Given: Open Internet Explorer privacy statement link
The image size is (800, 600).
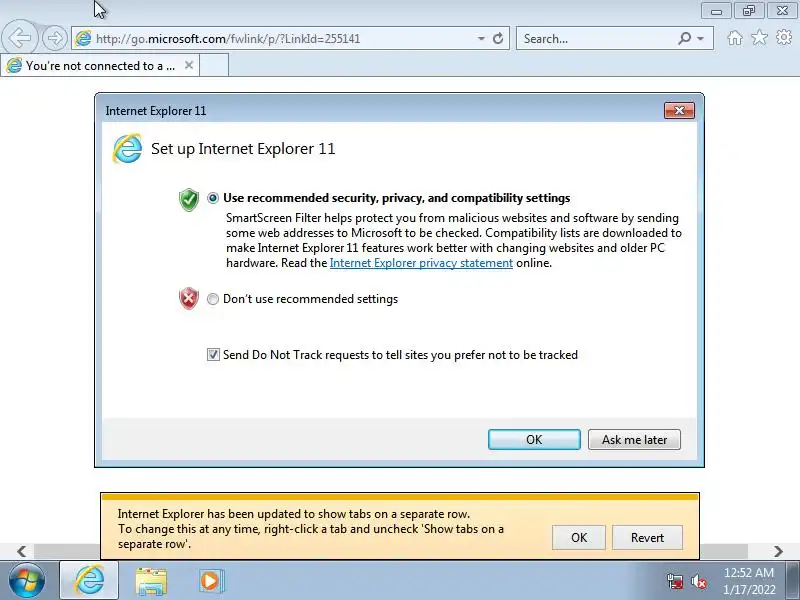Looking at the screenshot, I should click(421, 263).
